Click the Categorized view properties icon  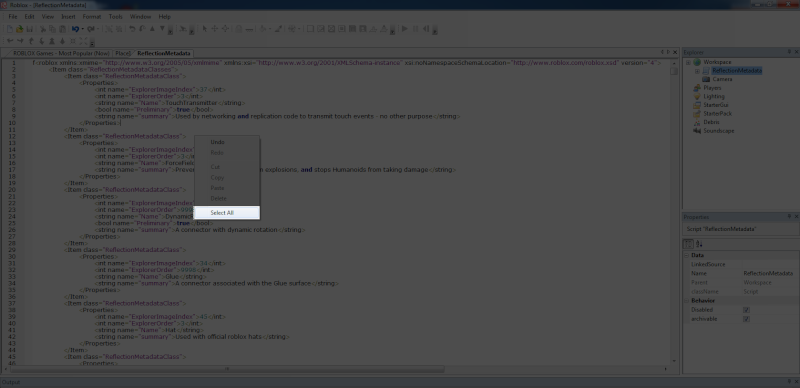coord(688,244)
